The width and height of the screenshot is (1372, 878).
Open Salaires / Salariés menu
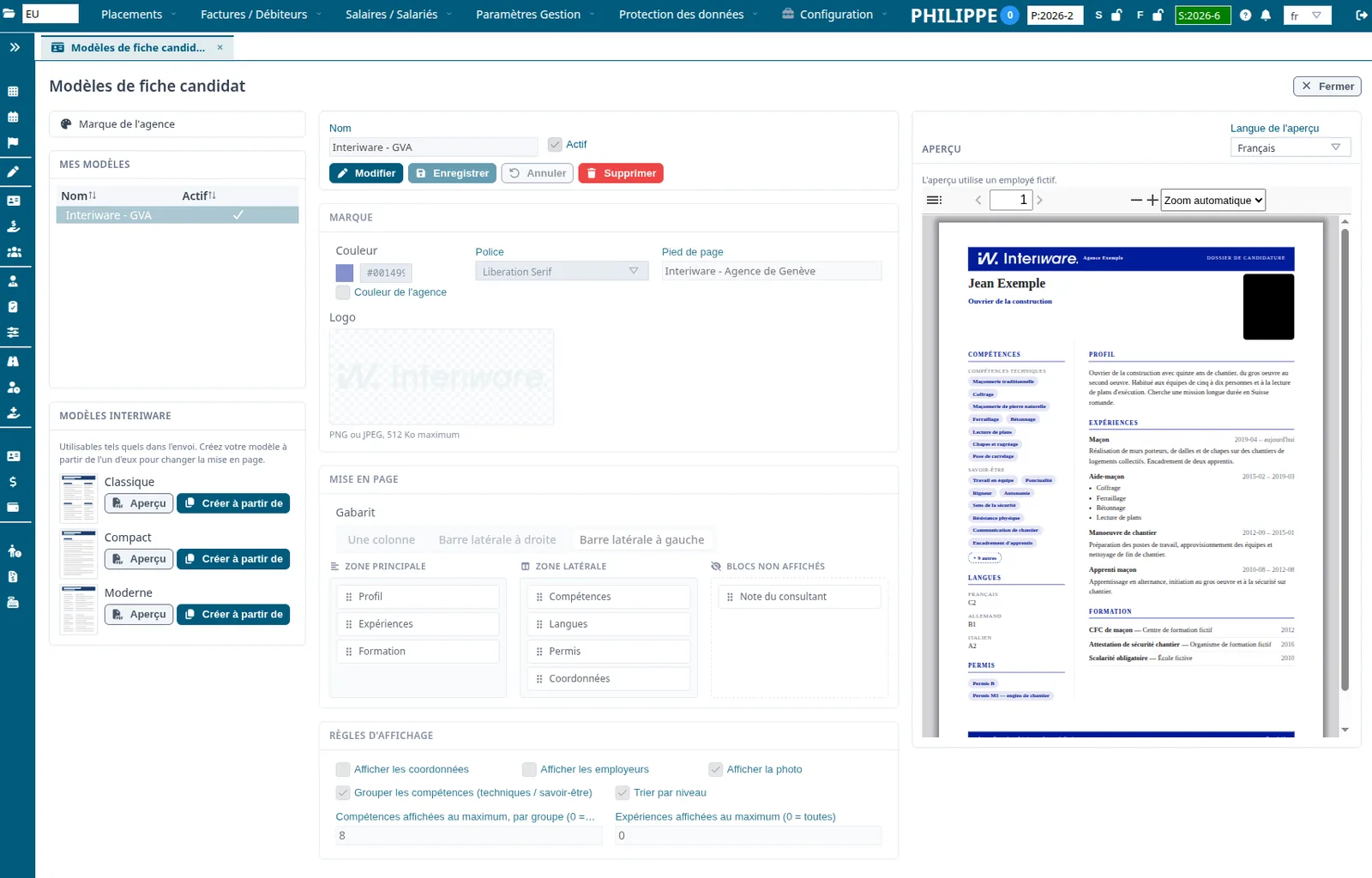[398, 15]
